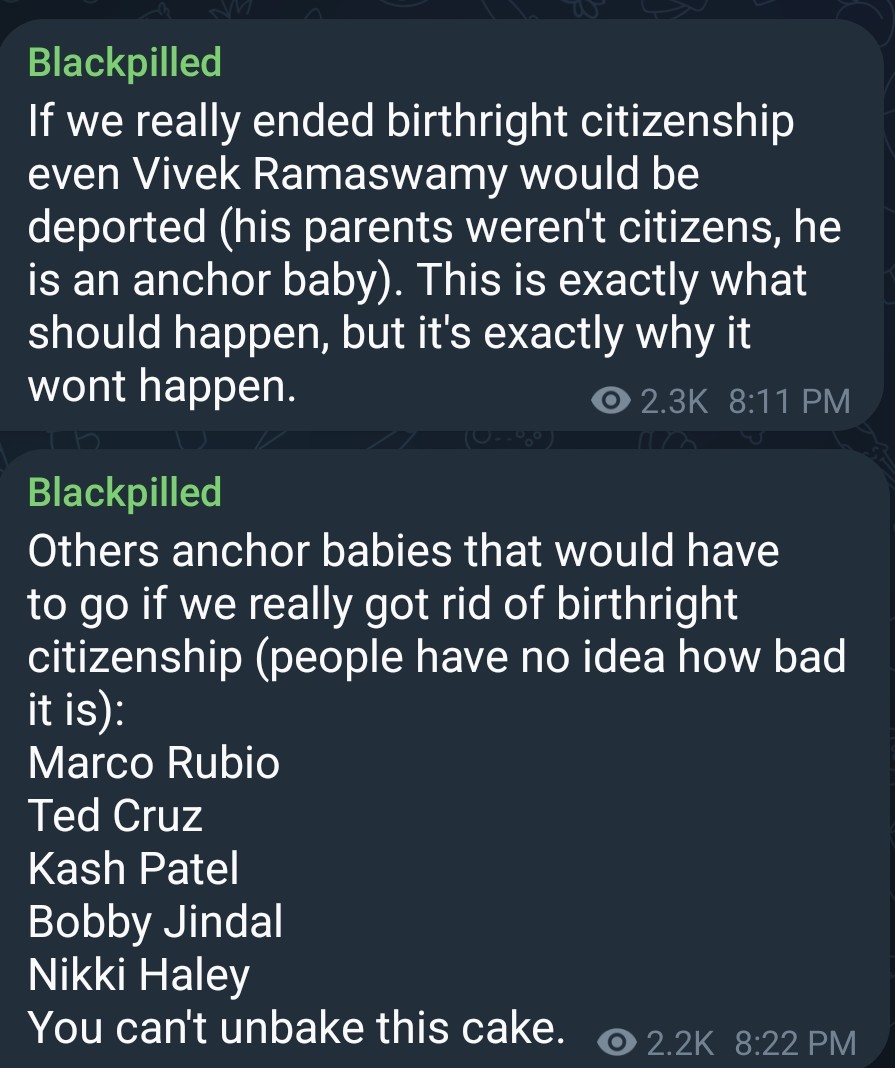Click the eye views icon on first message

tap(610, 400)
